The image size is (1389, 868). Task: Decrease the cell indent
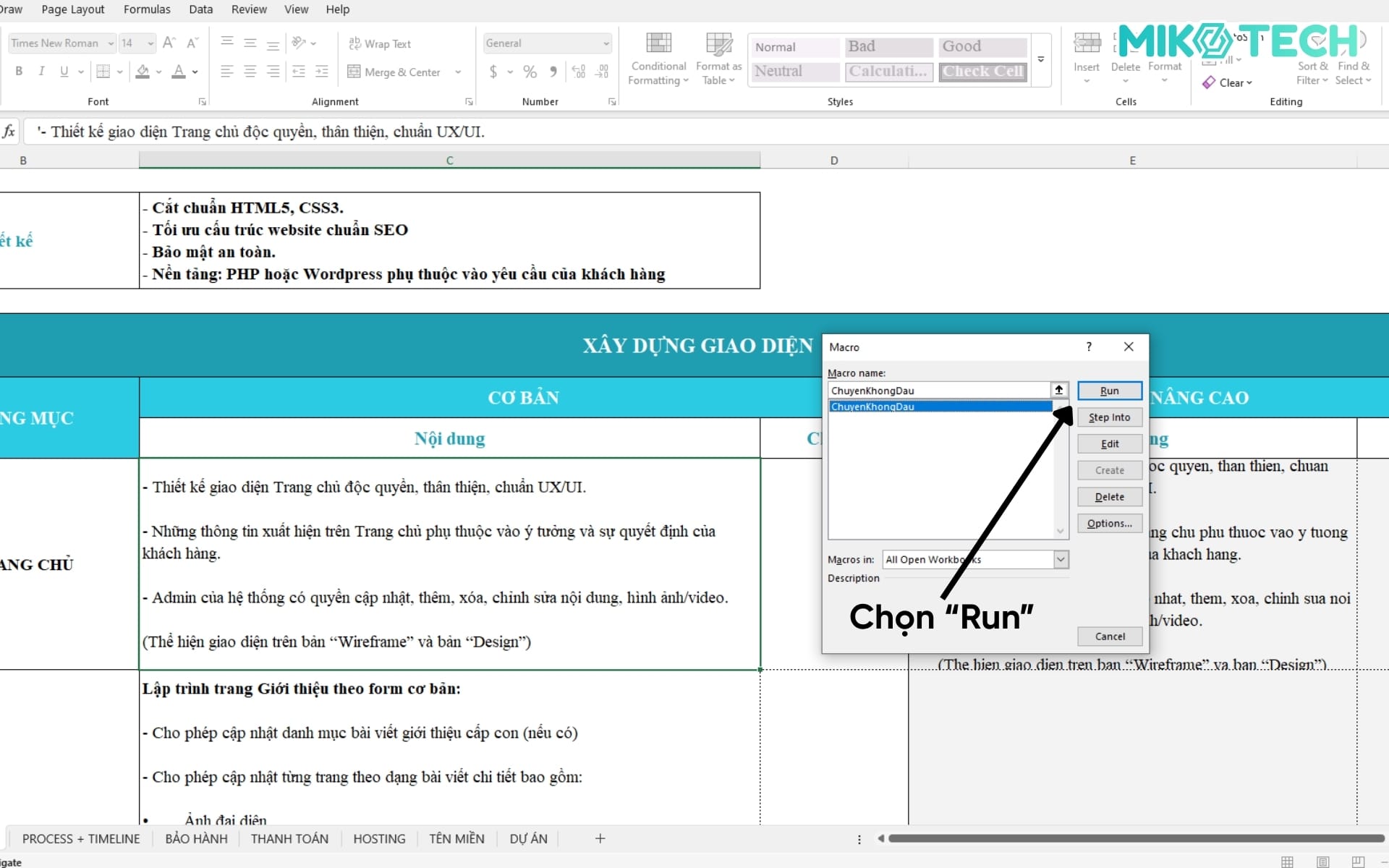299,72
